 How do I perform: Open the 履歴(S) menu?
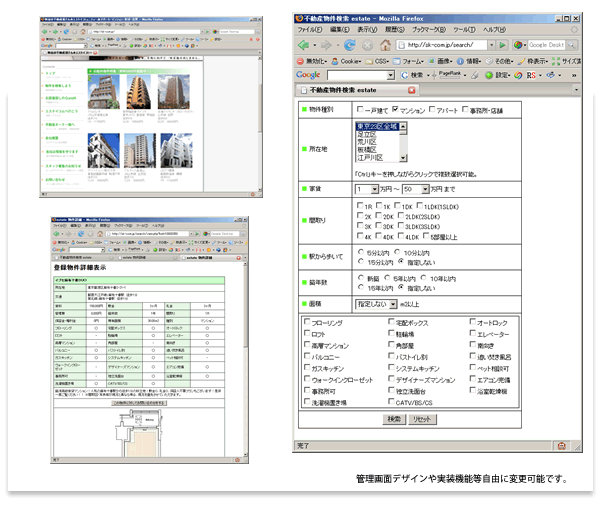click(x=394, y=30)
